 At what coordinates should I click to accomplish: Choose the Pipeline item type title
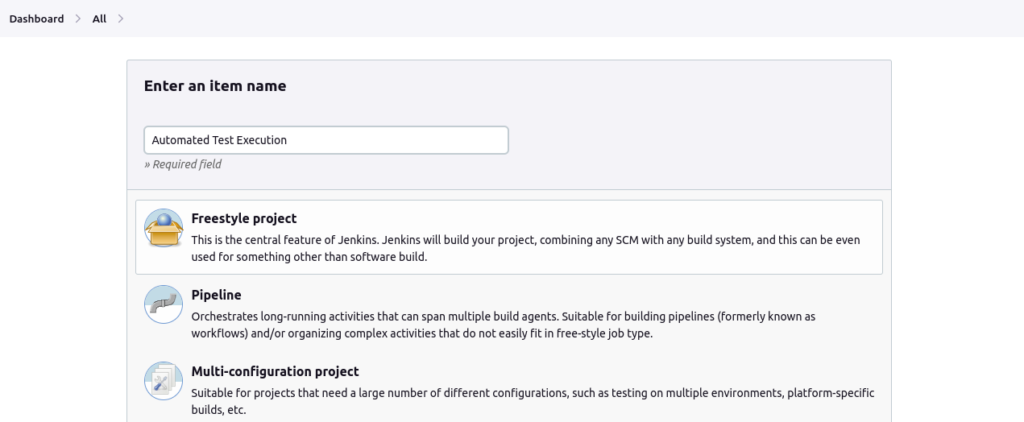(216, 295)
